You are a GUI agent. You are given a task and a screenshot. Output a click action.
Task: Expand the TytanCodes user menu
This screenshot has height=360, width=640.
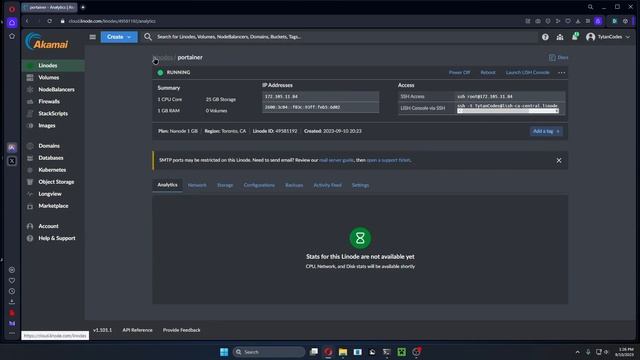pyautogui.click(x=608, y=37)
